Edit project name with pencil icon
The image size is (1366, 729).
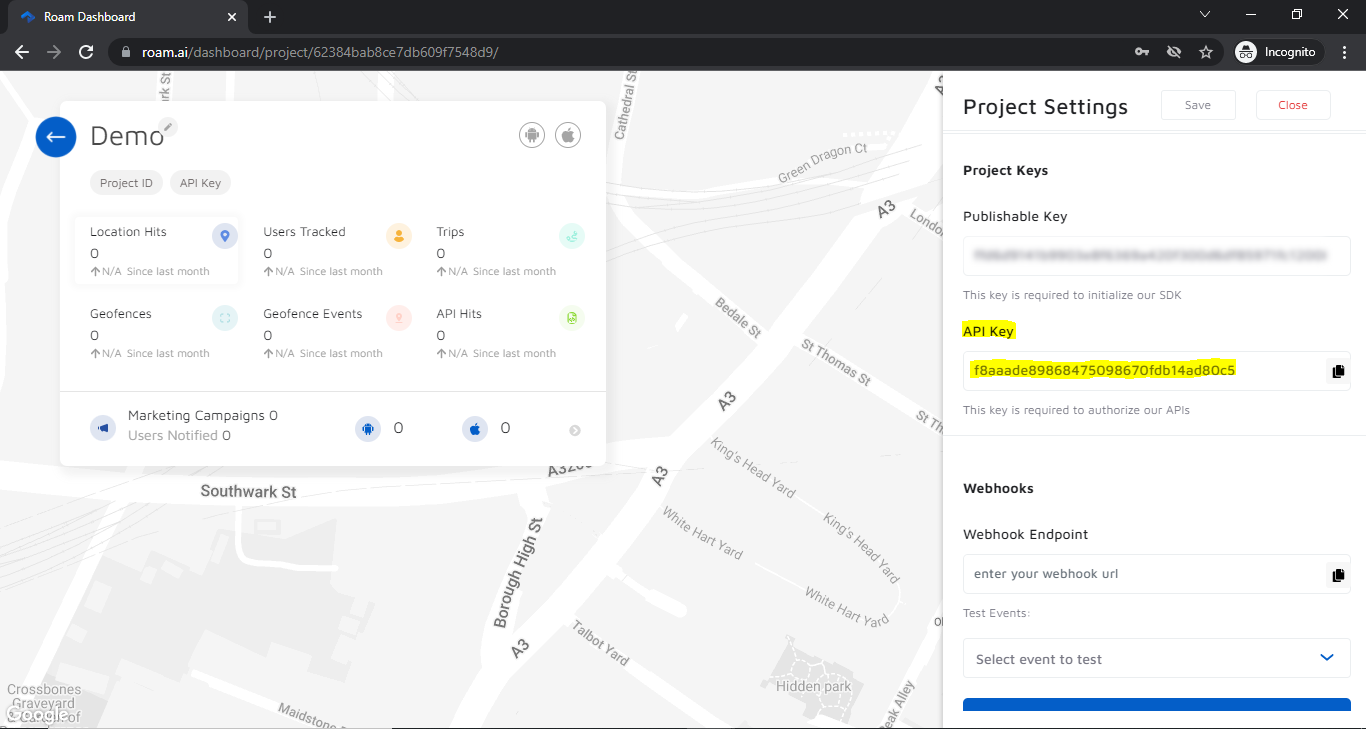click(169, 127)
